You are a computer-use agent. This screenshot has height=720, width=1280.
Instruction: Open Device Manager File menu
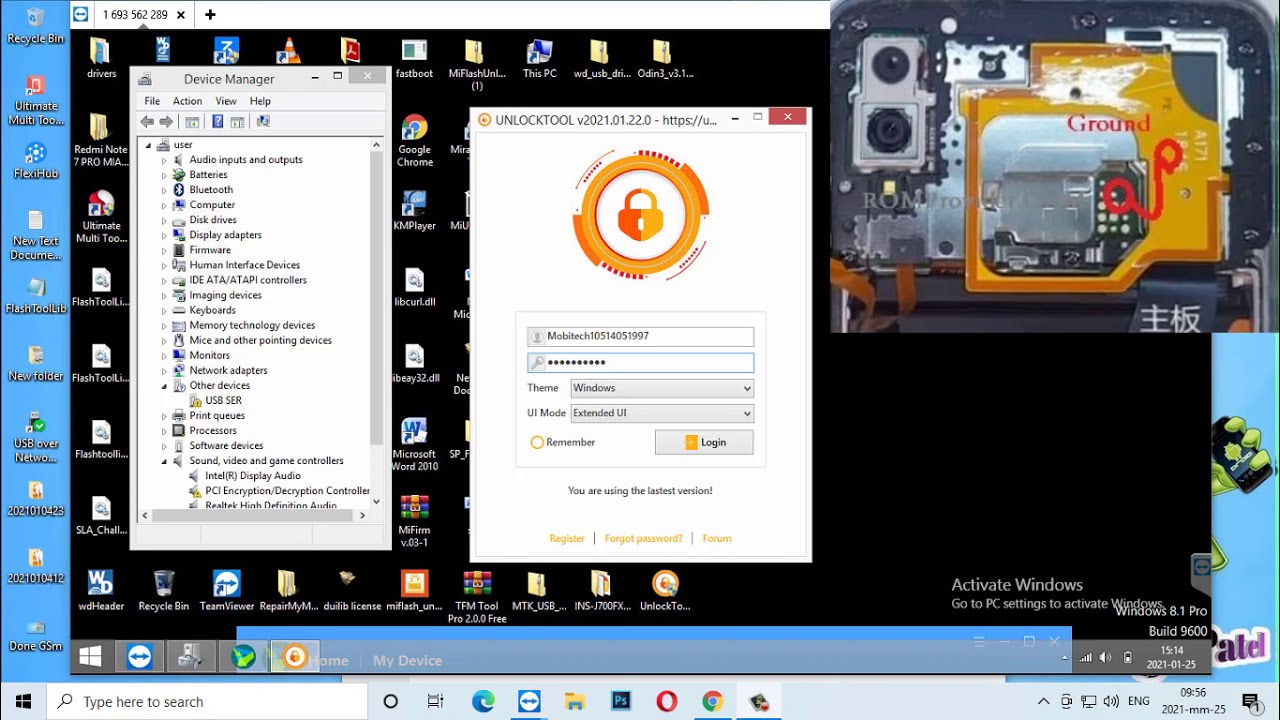point(152,101)
